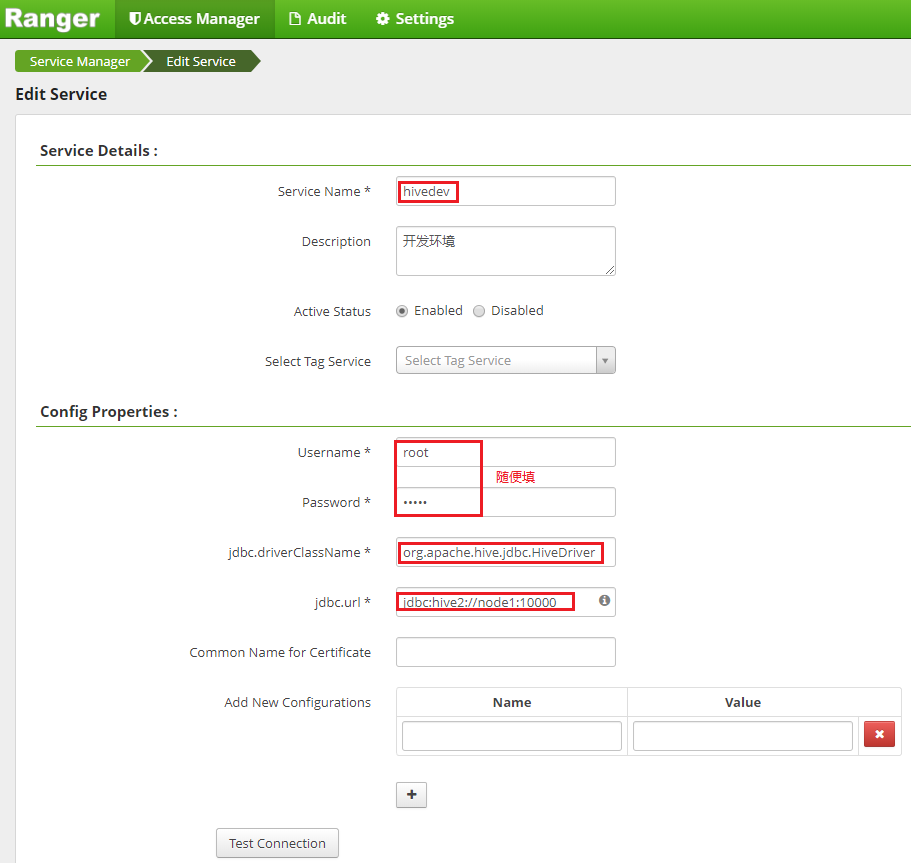Viewport: 911px width, 863px height.
Task: Click into the Description text area
Action: 505,251
